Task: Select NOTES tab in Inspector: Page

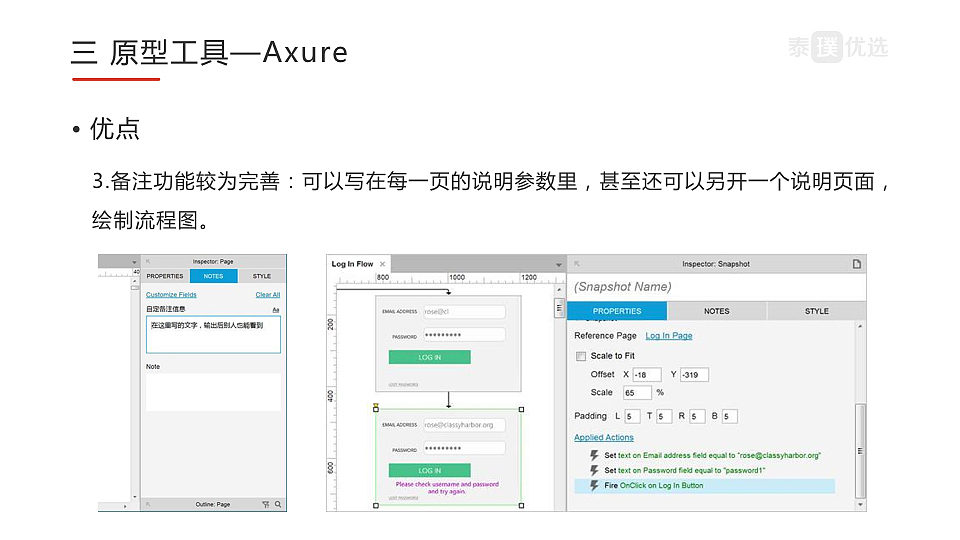Action: (x=214, y=276)
